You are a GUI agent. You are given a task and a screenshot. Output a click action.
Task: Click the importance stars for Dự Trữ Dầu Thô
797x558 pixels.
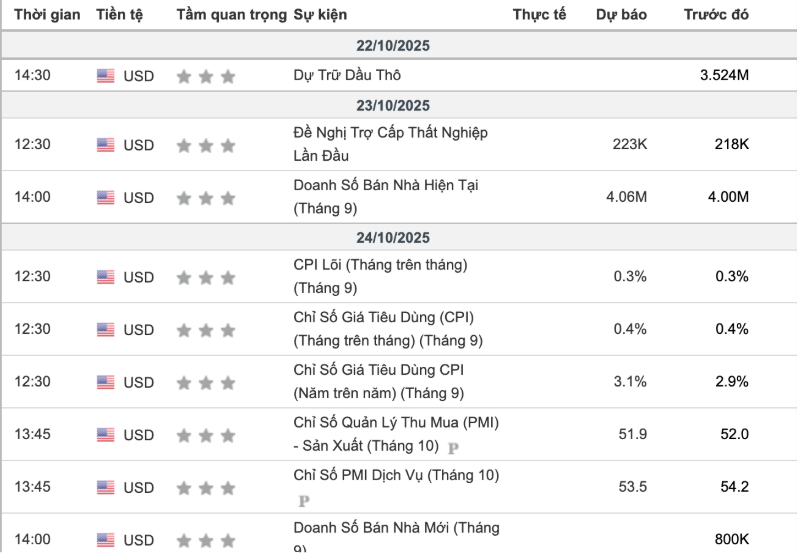(x=206, y=76)
